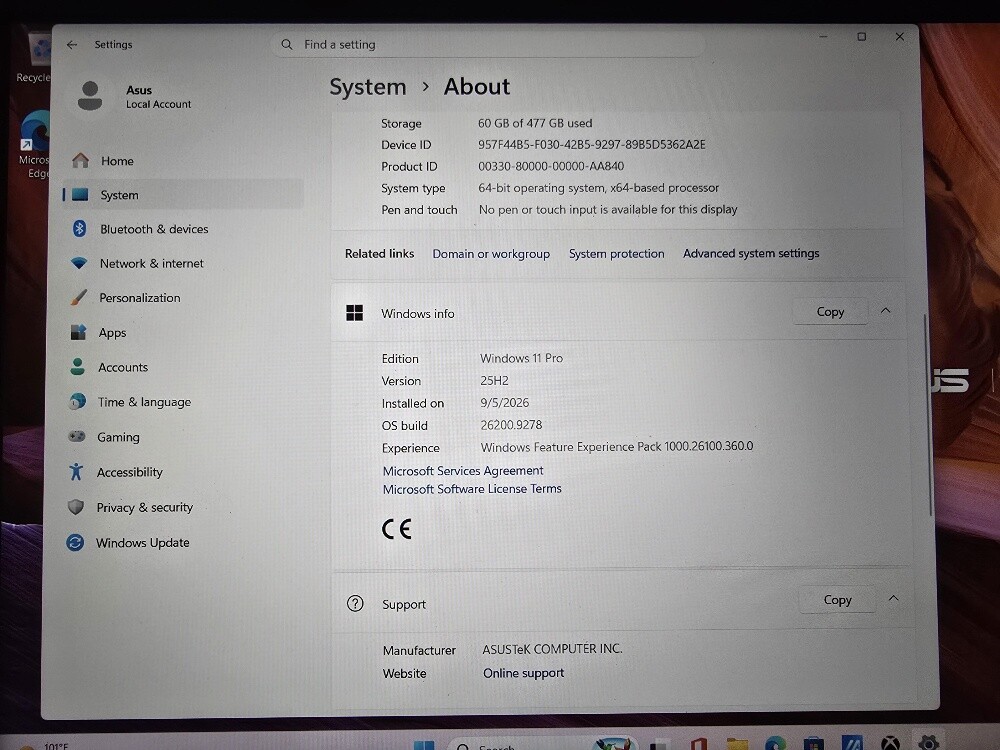1000x750 pixels.
Task: Click the Time & language globe icon
Action: pos(77,401)
